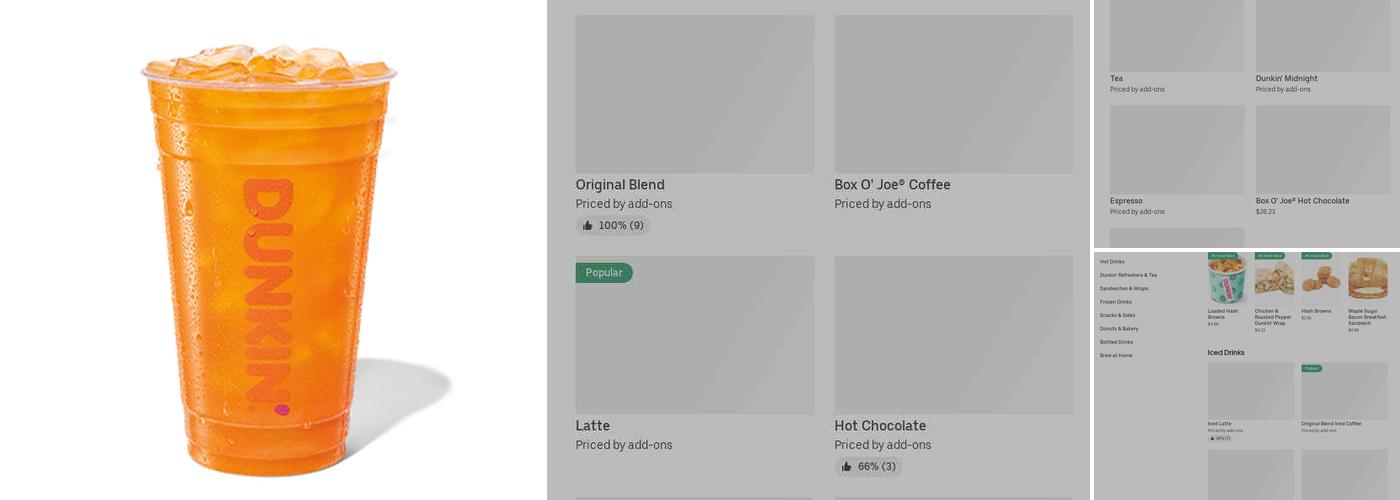The height and width of the screenshot is (500, 1400).
Task: Open the Dunkin' orange iced drink photo
Action: [x=270, y=255]
